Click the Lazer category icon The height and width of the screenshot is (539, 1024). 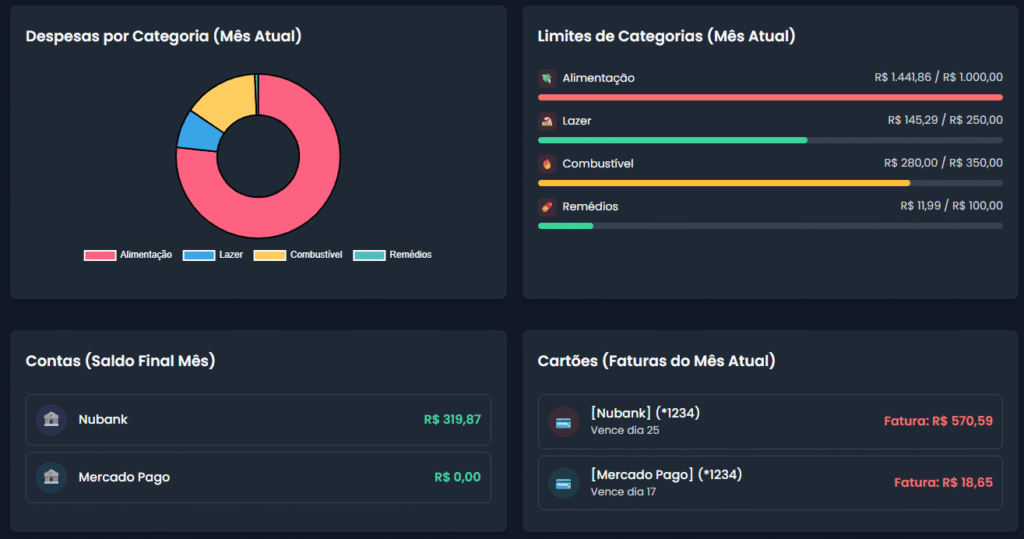point(547,121)
